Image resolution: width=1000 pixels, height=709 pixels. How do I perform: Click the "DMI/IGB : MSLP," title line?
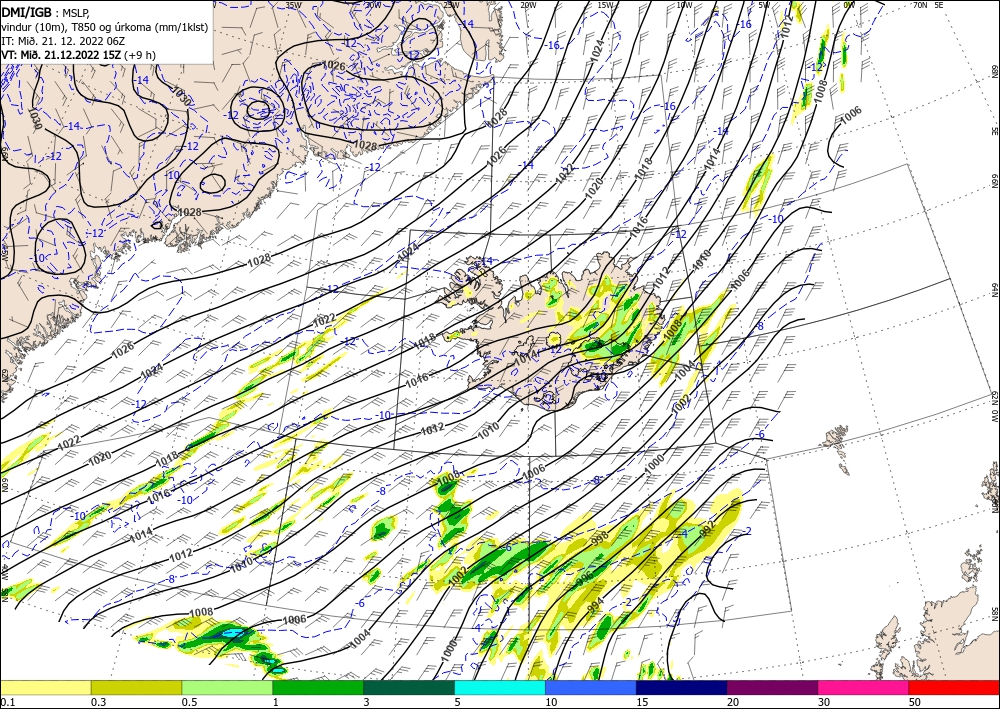46,11
